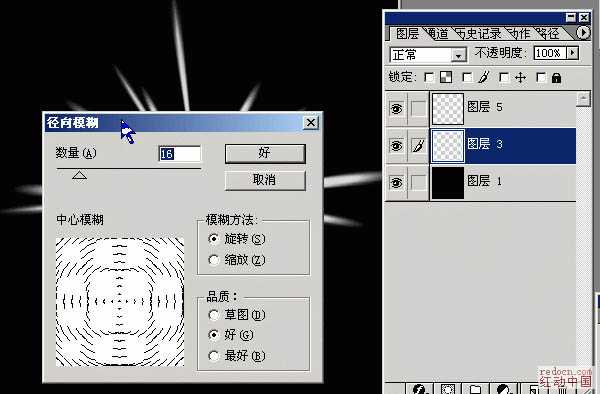The width and height of the screenshot is (600, 394).
Task: Switch to the 通道 tab
Action: point(437,34)
